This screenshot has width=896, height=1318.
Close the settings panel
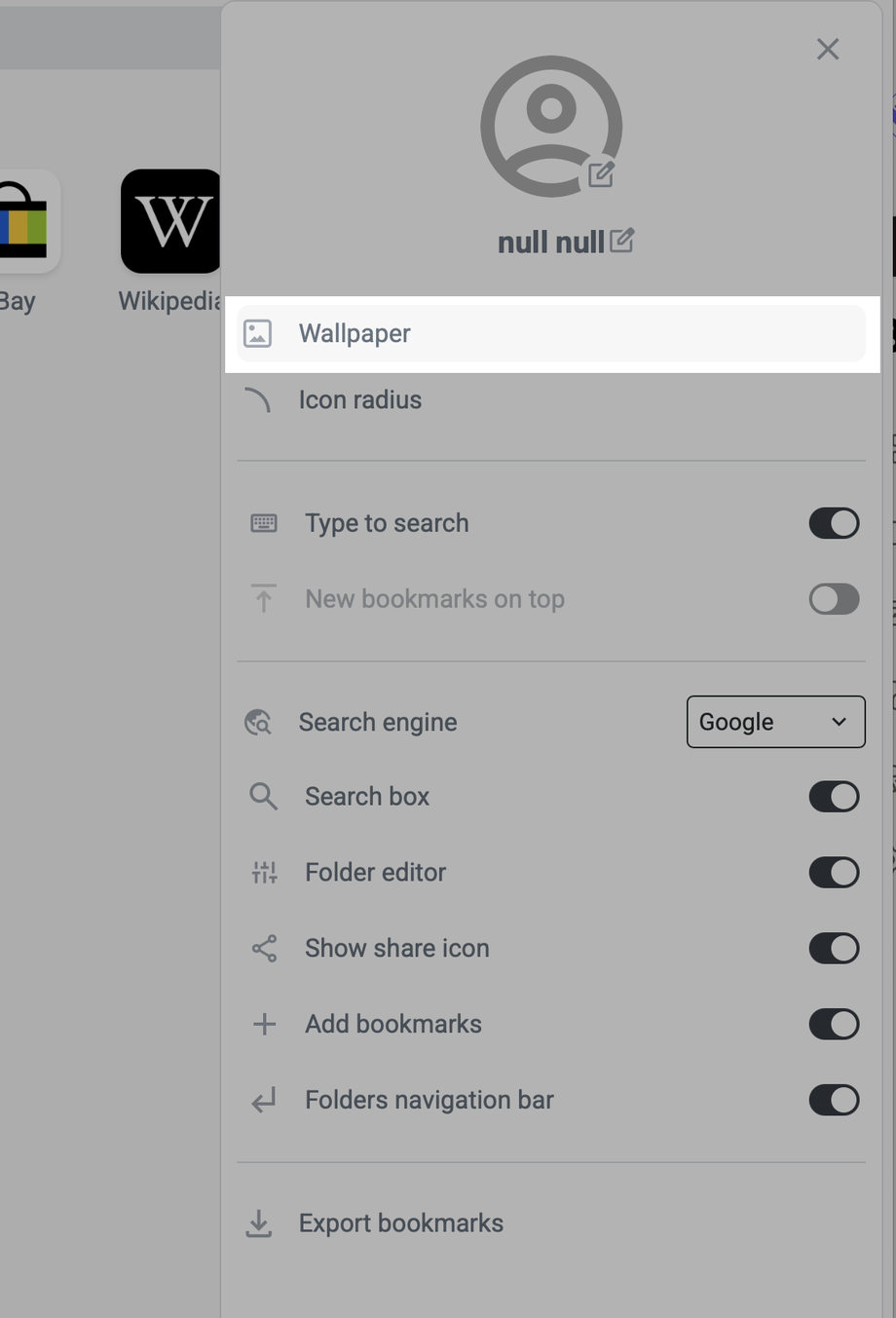tap(828, 50)
